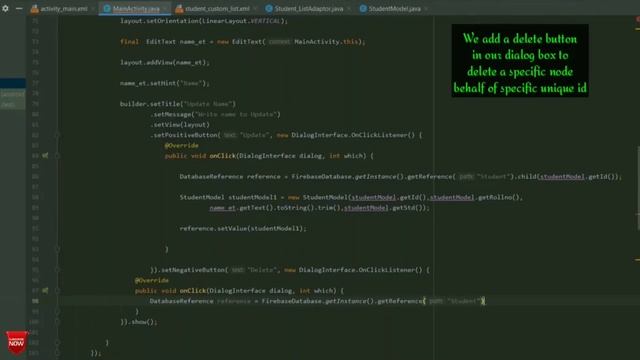Screen dimensions: 640x360
Task: Close the MainActivity.java tab
Action: (x=165, y=9)
